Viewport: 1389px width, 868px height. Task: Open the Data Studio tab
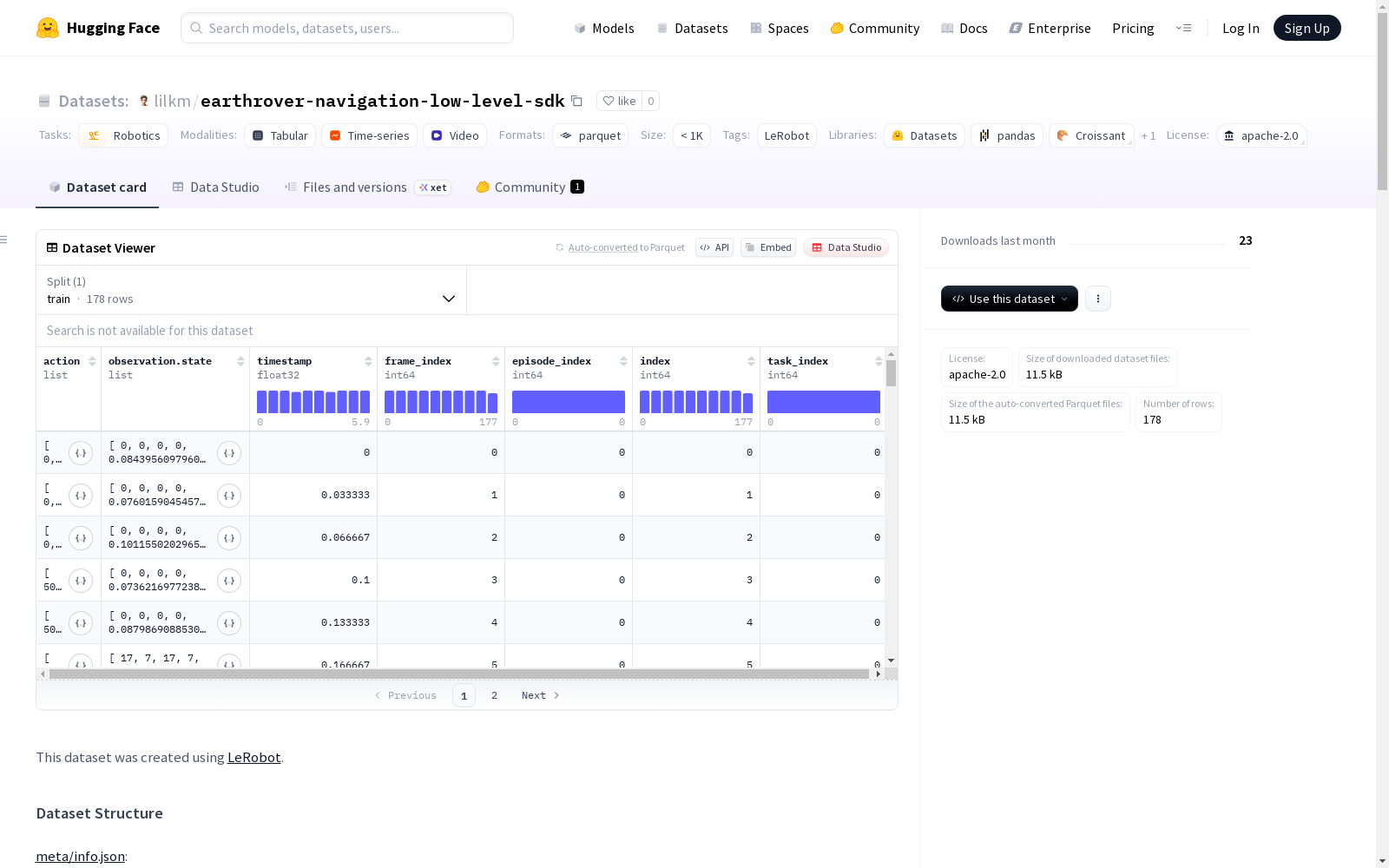pos(216,187)
